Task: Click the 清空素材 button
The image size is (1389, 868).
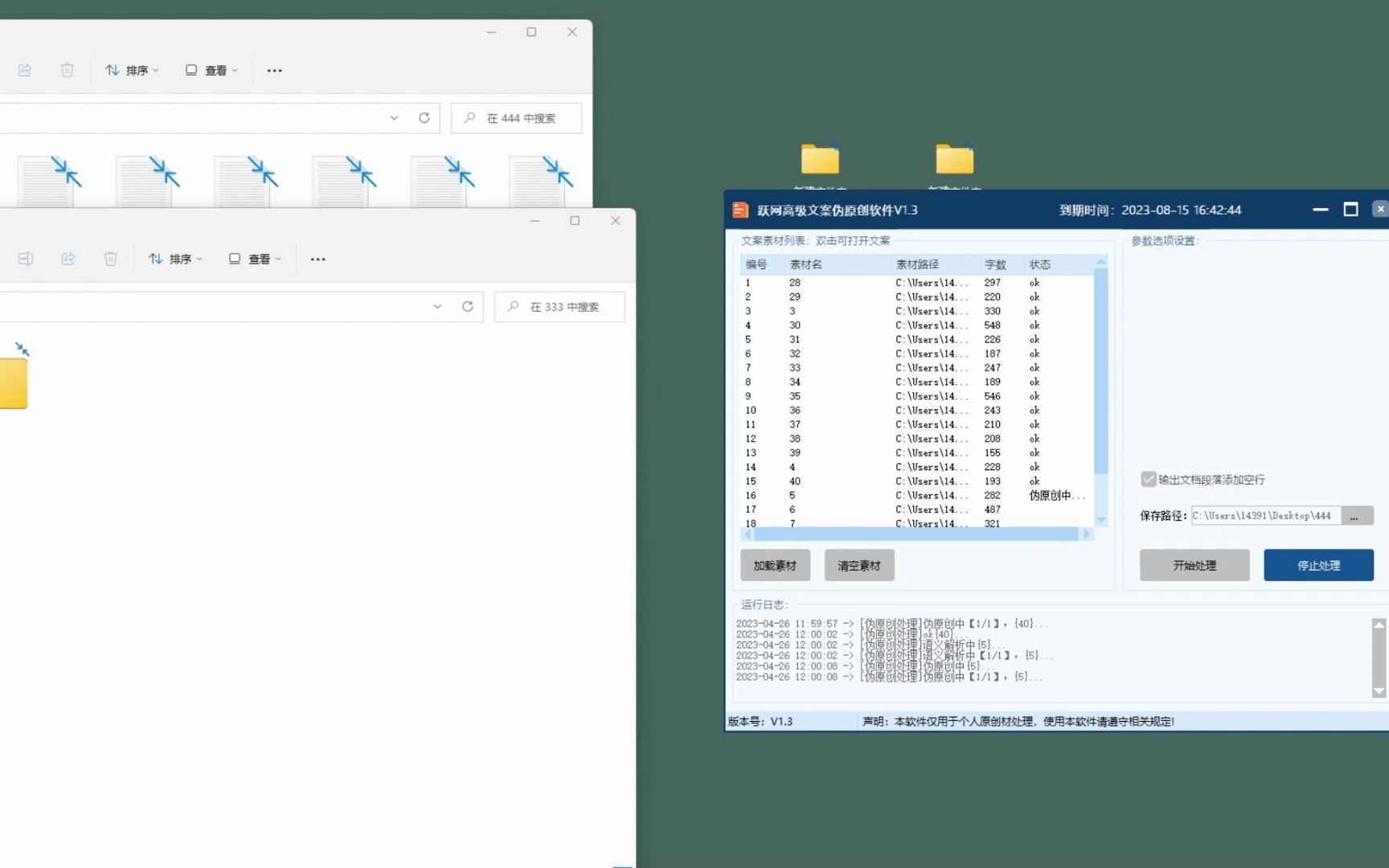Action: click(x=859, y=566)
